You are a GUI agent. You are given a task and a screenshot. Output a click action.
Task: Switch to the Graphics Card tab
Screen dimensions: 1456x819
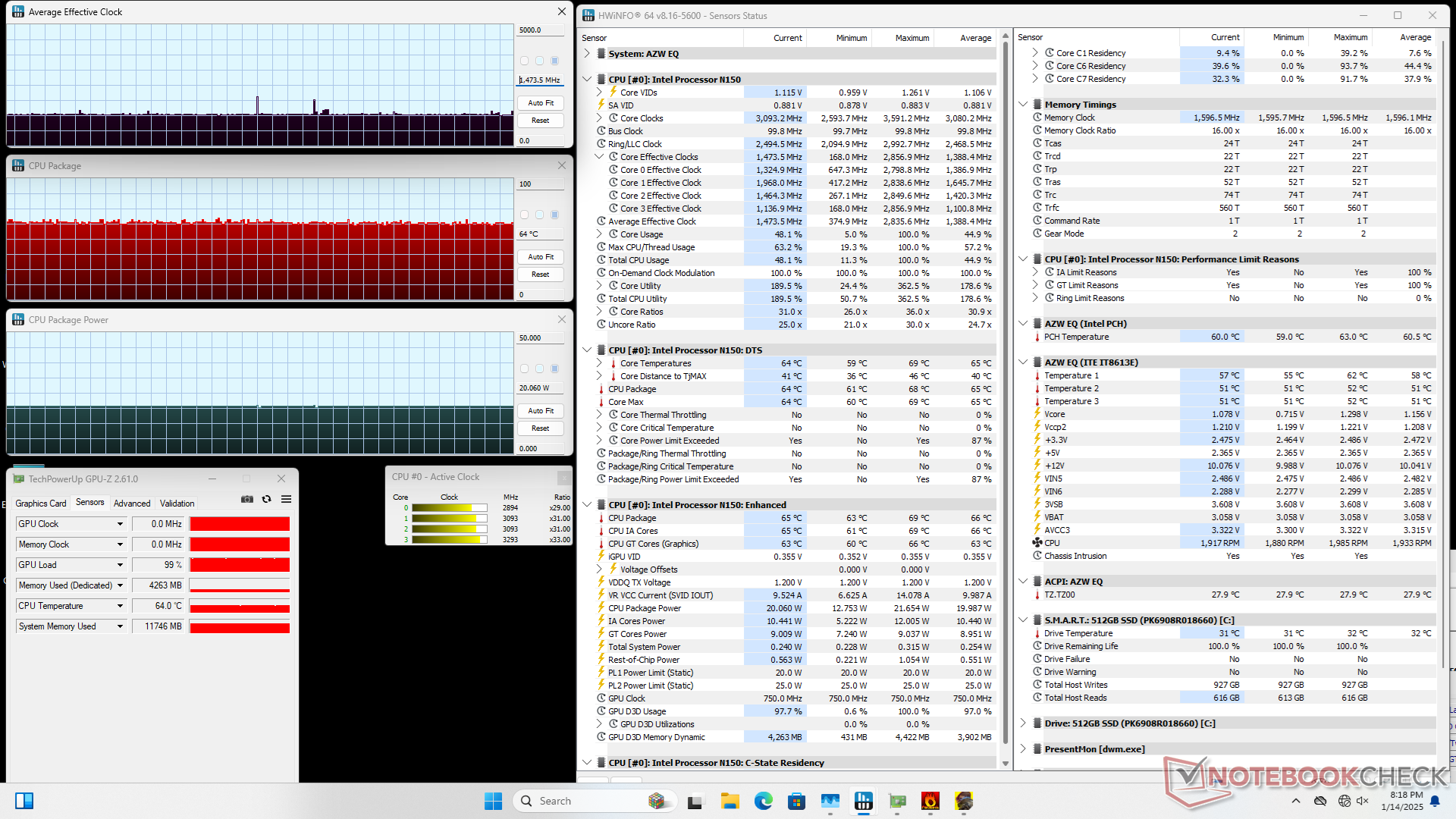[x=41, y=503]
